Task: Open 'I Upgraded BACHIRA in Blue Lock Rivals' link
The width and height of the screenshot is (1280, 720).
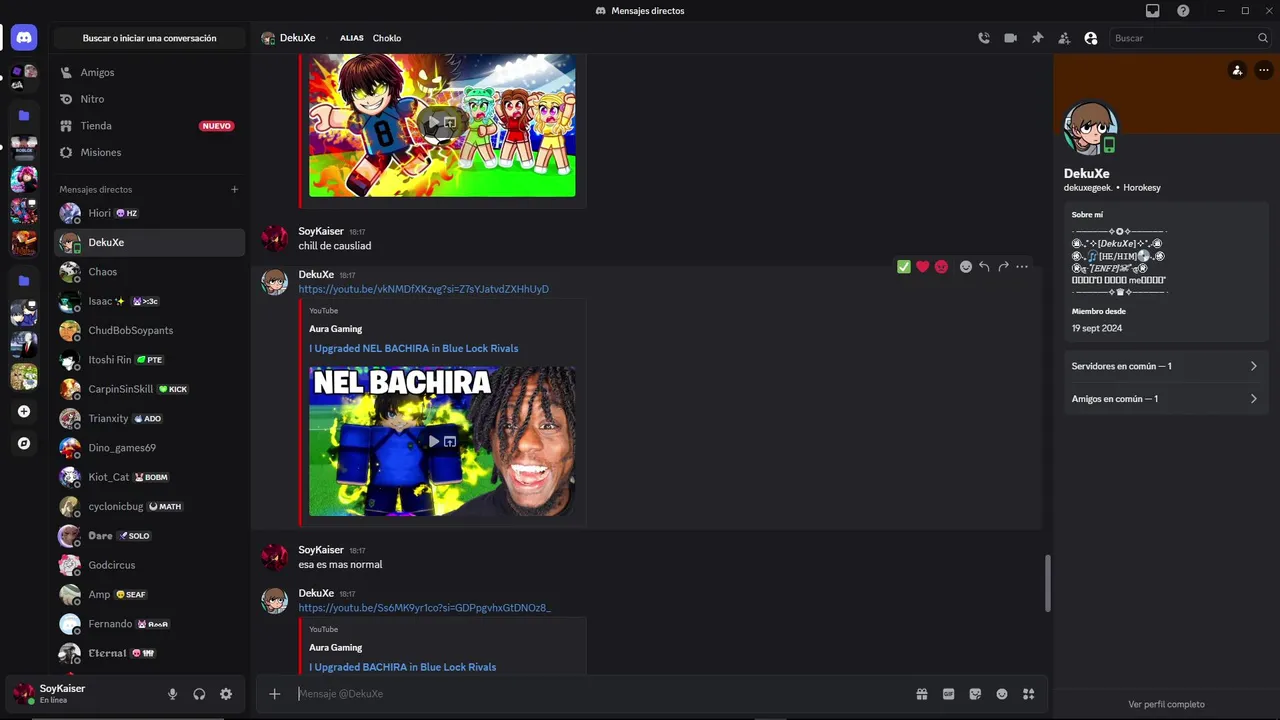Action: pyautogui.click(x=402, y=667)
